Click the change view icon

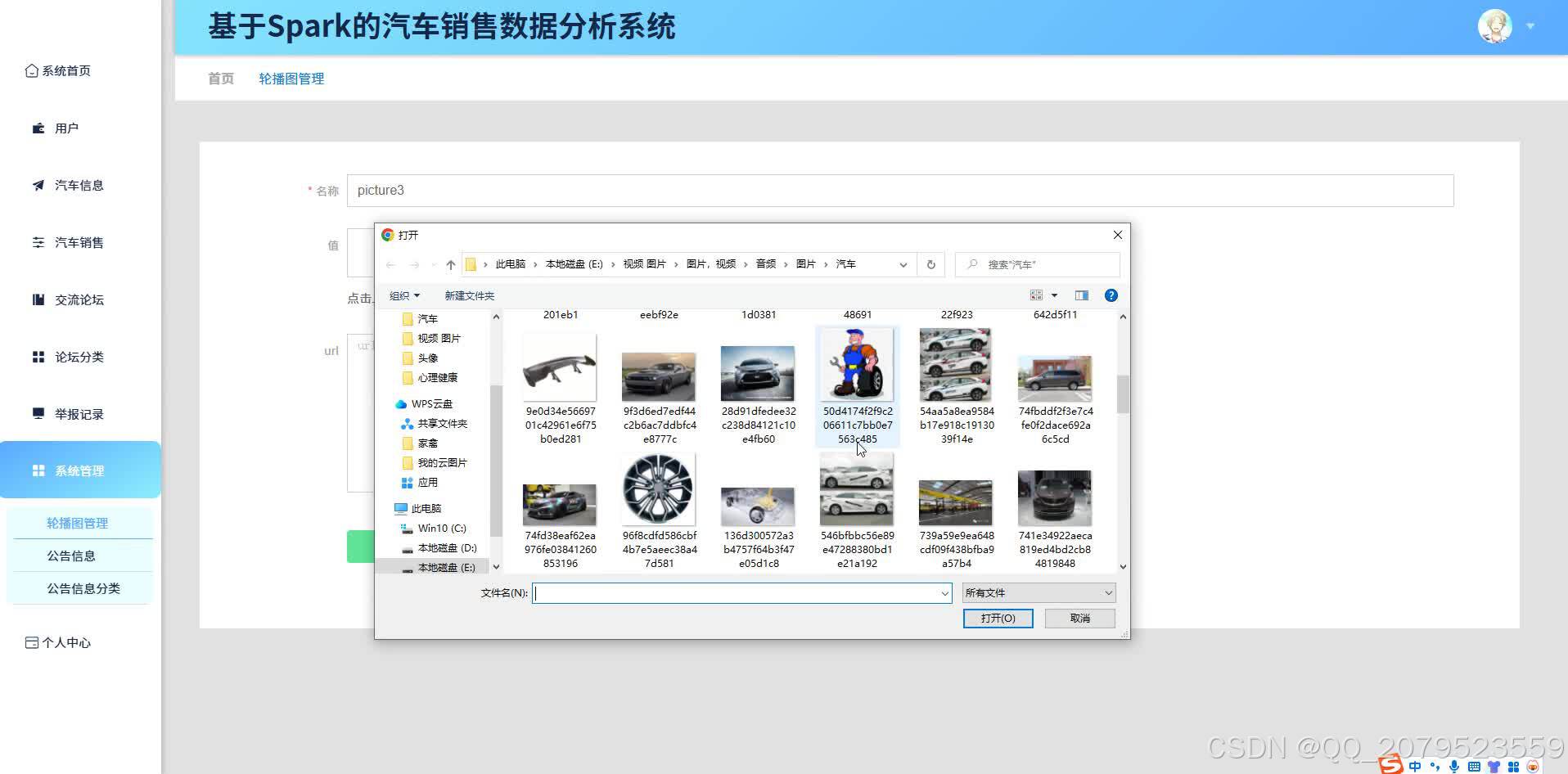pos(1036,295)
